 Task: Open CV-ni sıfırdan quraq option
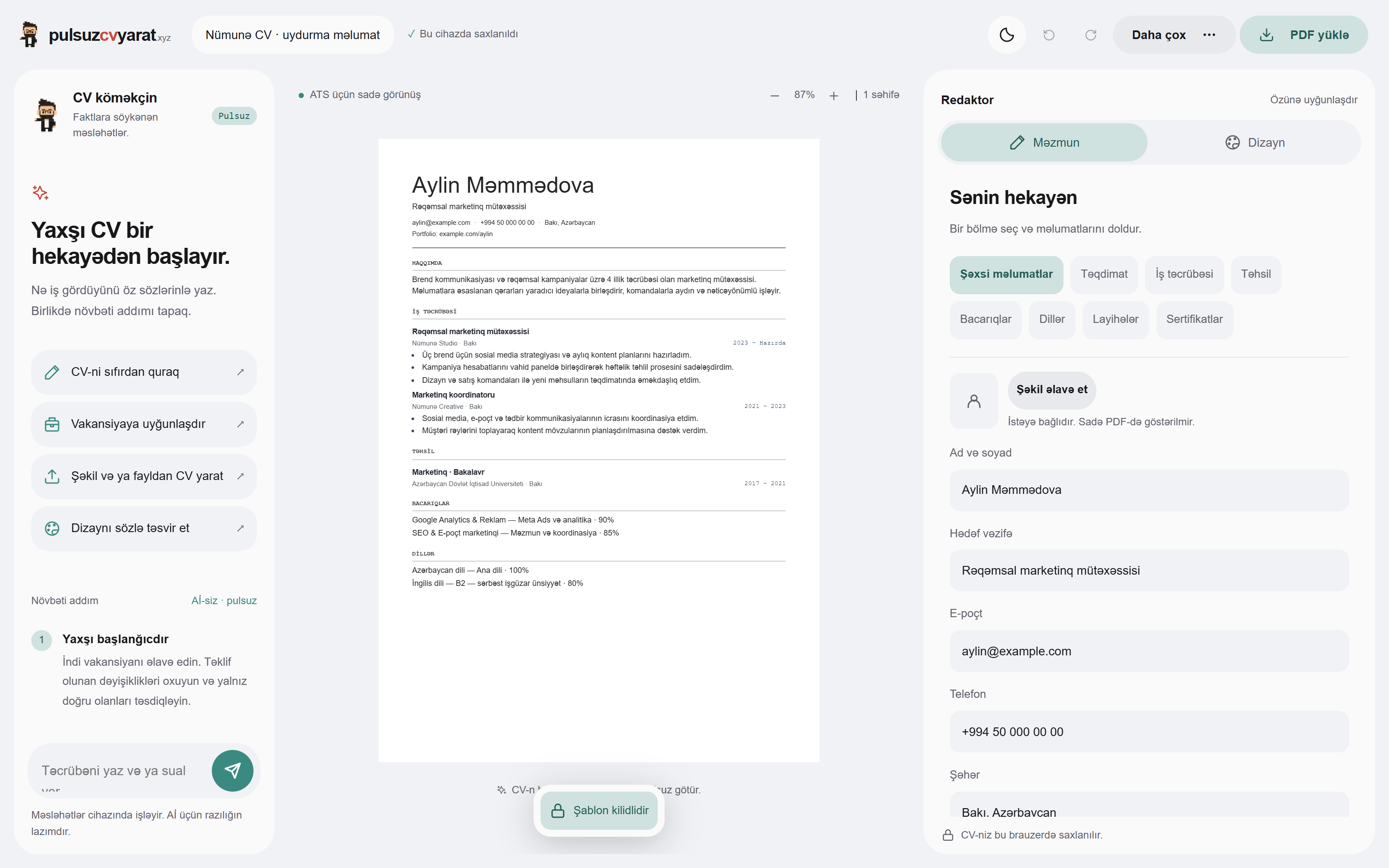(x=144, y=372)
